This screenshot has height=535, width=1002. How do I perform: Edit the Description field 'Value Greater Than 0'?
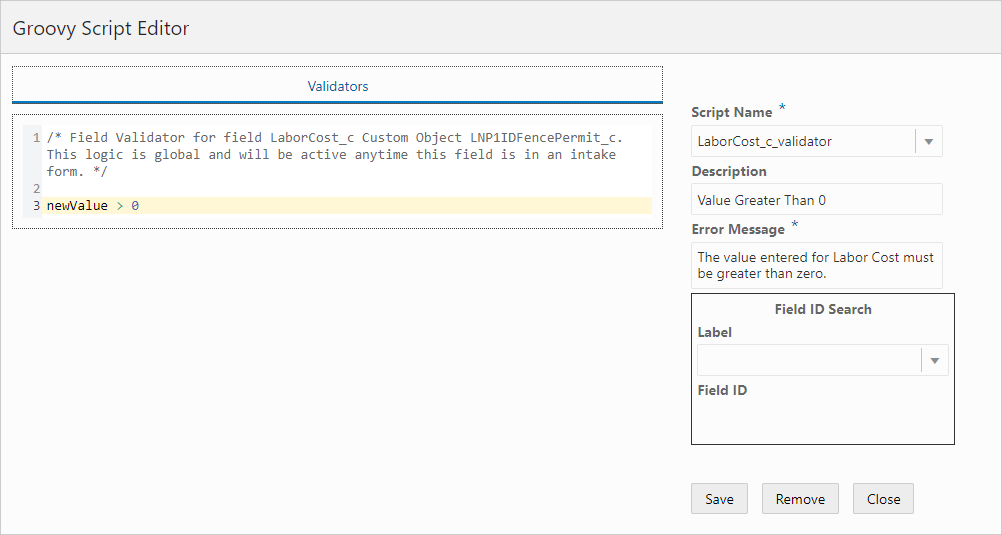tap(817, 200)
